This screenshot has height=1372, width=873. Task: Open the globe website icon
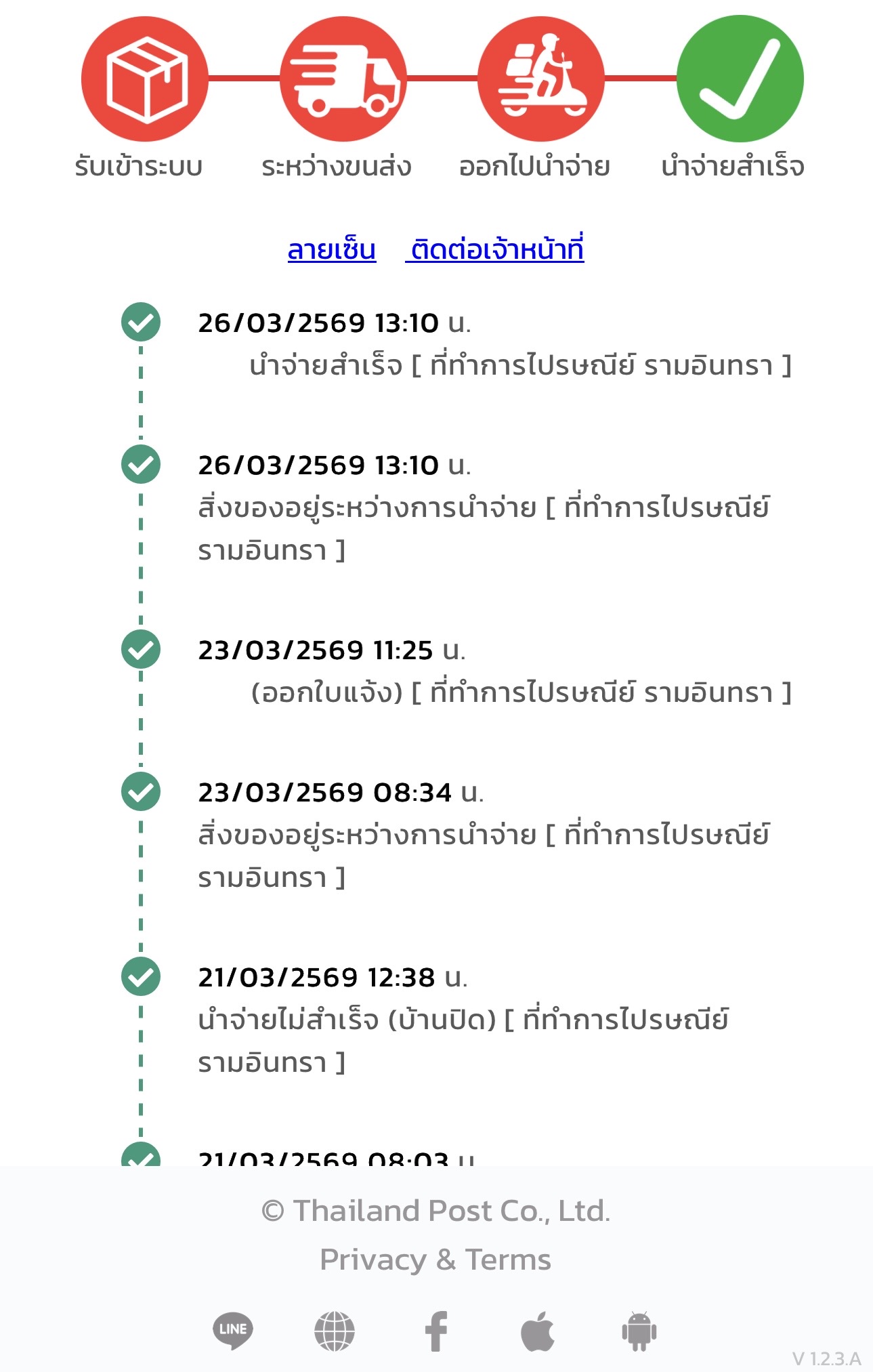pos(335,1331)
